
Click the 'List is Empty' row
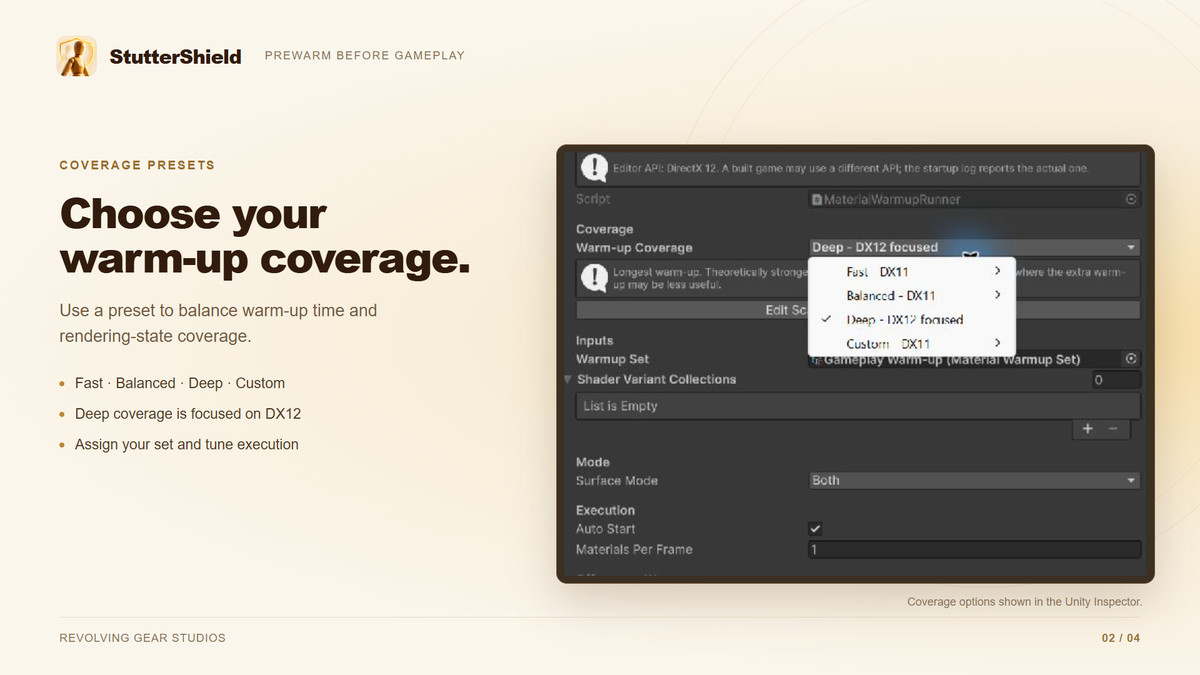[x=858, y=406]
